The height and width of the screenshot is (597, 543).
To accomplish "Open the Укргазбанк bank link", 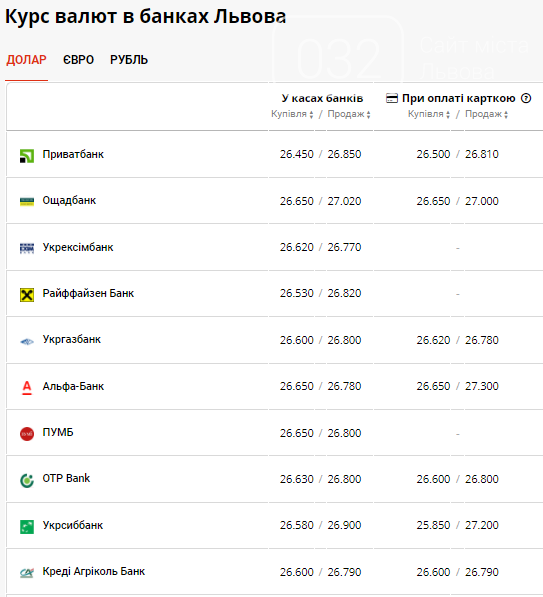I will [72, 339].
